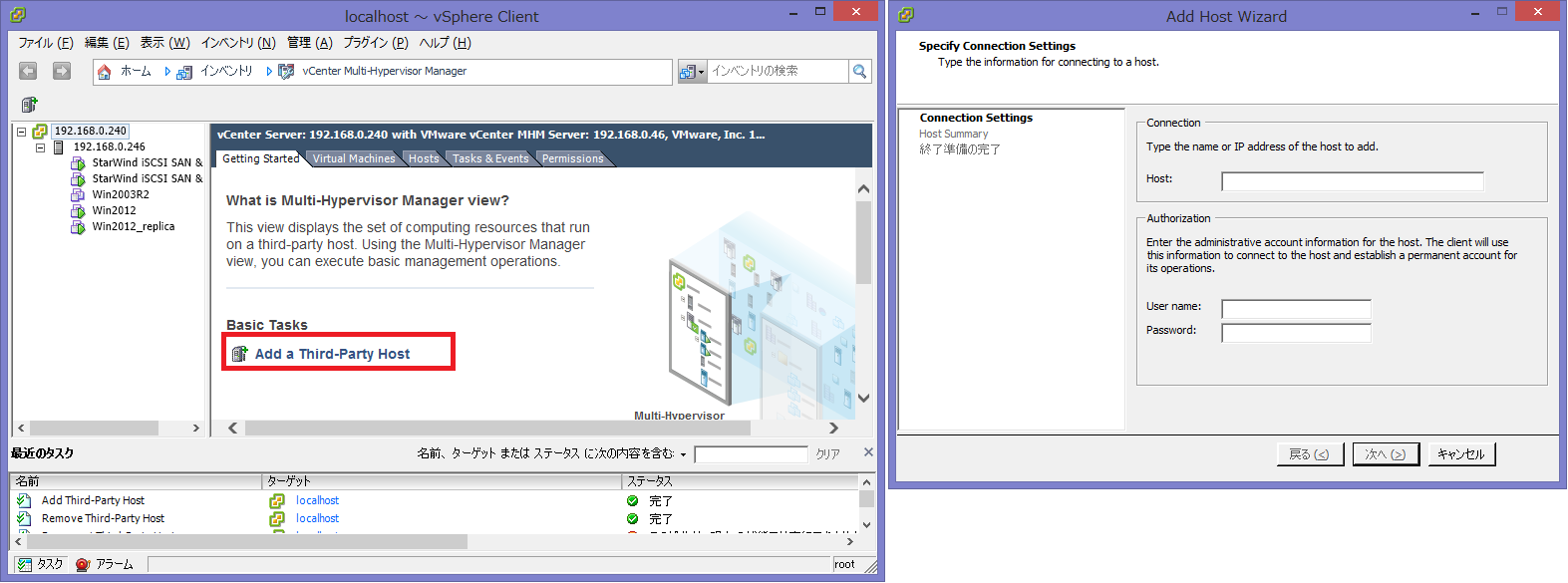This screenshot has width=1568, height=583.
Task: Click the breadcrumb arrow after インベントリ
Action: click(269, 72)
